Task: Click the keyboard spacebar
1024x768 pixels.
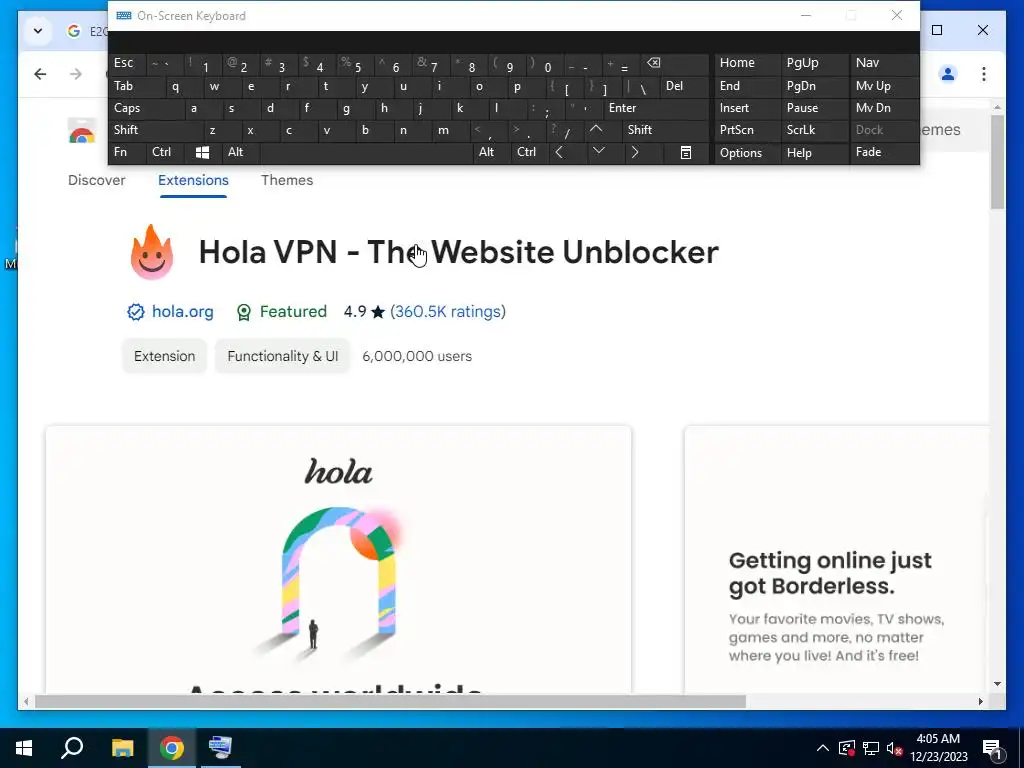Action: (x=366, y=153)
